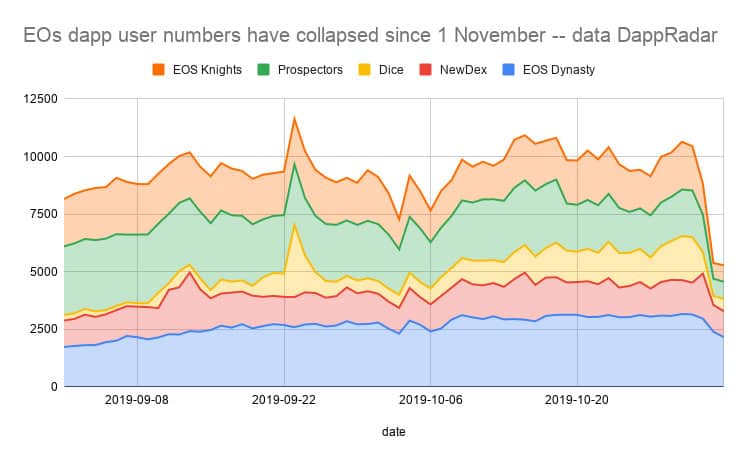Viewport: 747px width, 462px height.
Task: Click the orange EOS Knights legend swatch
Action: pos(159,70)
